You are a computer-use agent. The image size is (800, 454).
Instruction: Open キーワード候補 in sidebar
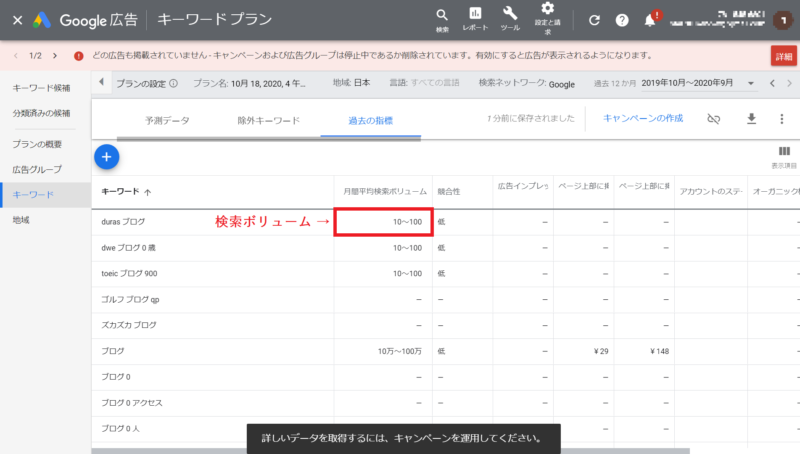pos(41,88)
